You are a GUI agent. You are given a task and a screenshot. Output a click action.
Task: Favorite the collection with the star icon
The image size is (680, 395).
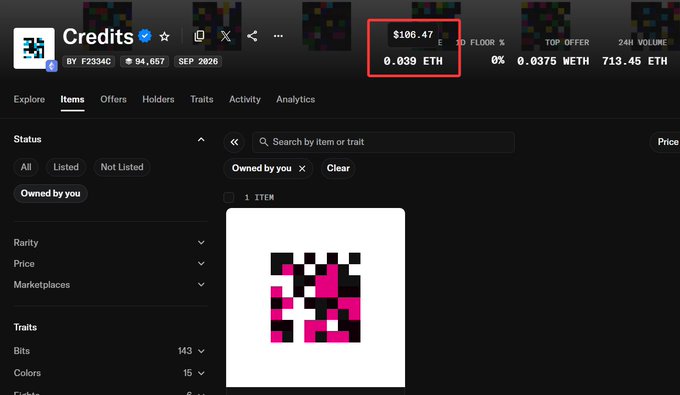click(x=164, y=36)
